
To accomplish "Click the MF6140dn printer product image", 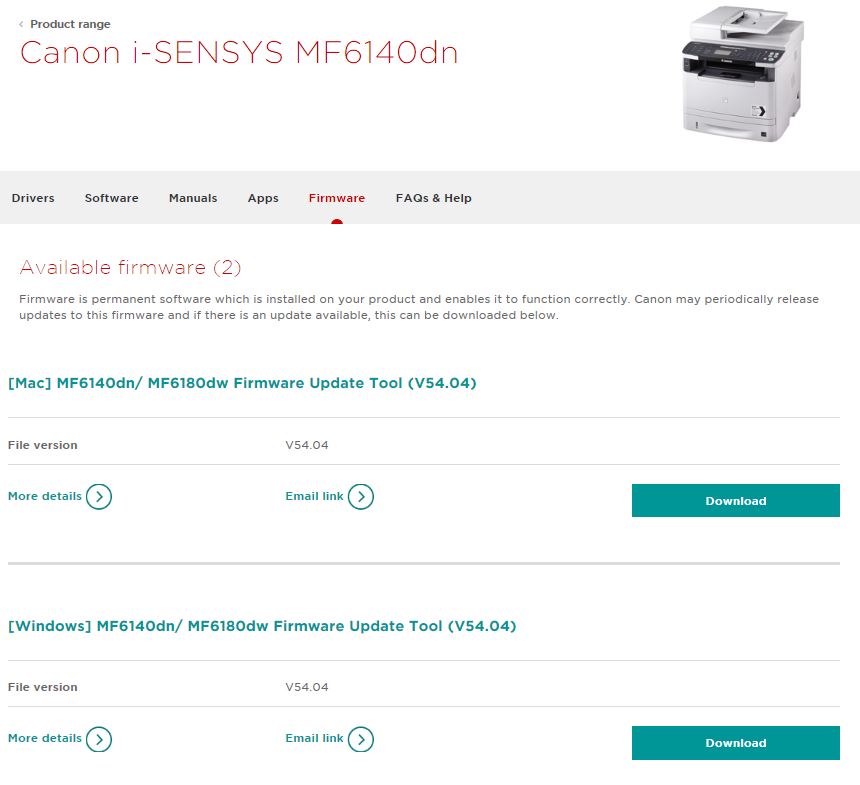I will tap(743, 74).
